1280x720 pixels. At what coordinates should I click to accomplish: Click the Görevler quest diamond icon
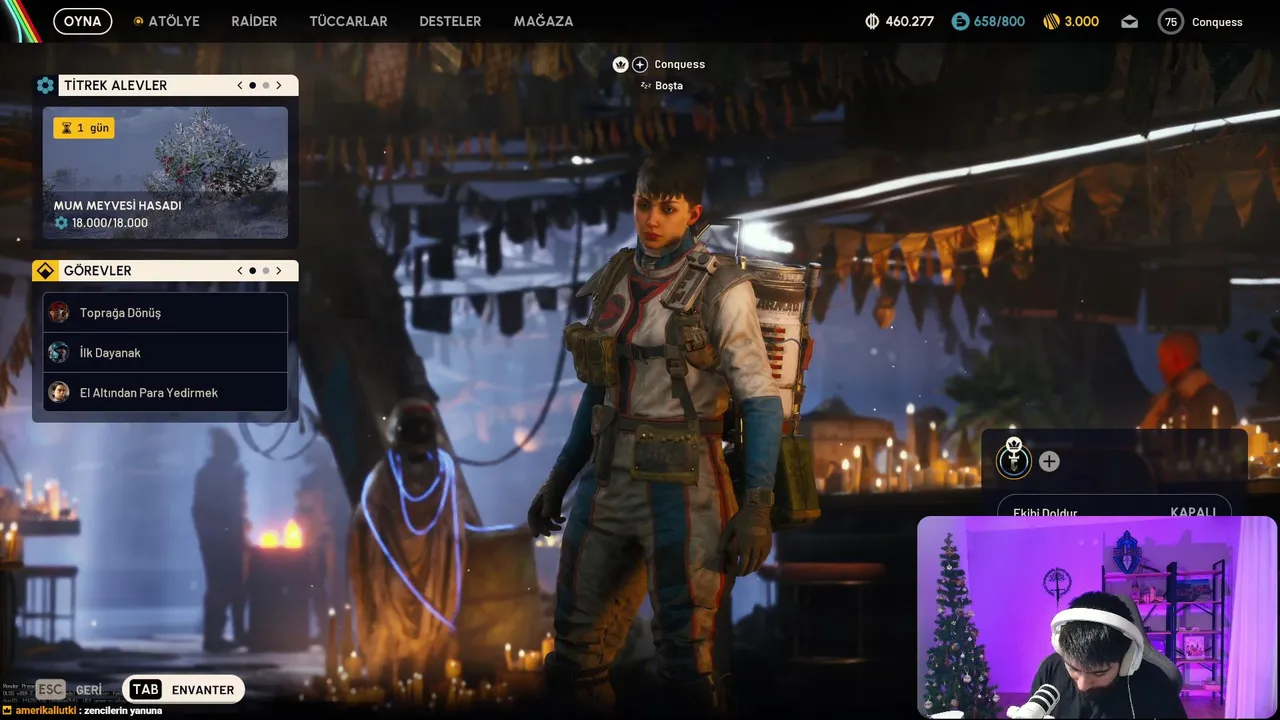(45, 270)
